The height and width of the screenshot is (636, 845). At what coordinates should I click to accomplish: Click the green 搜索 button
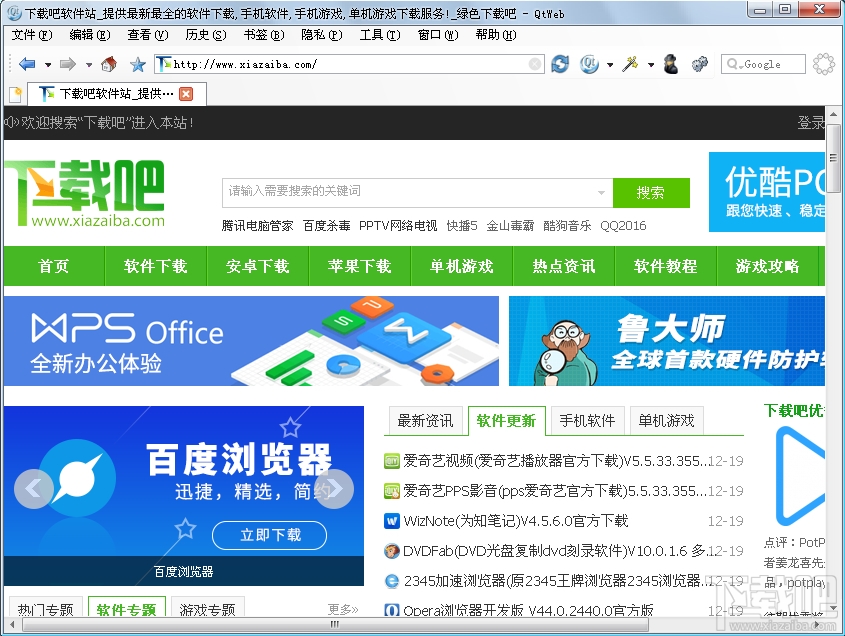[651, 192]
